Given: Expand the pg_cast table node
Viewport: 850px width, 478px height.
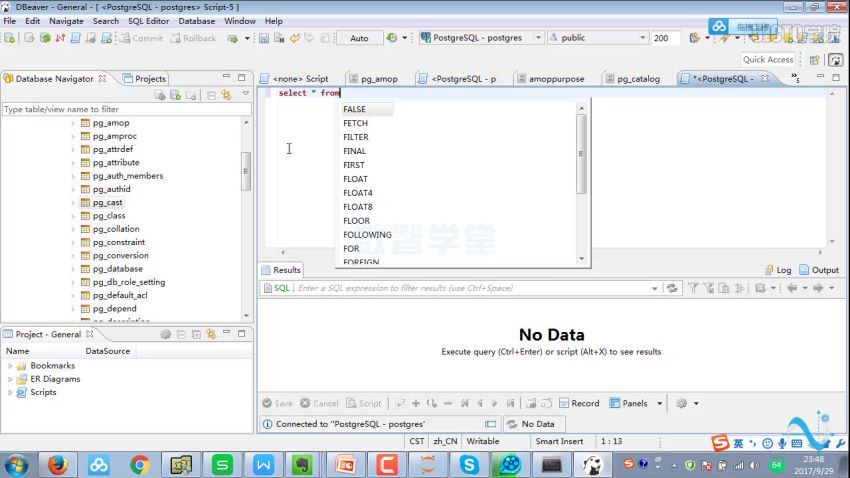Looking at the screenshot, I should (73, 203).
